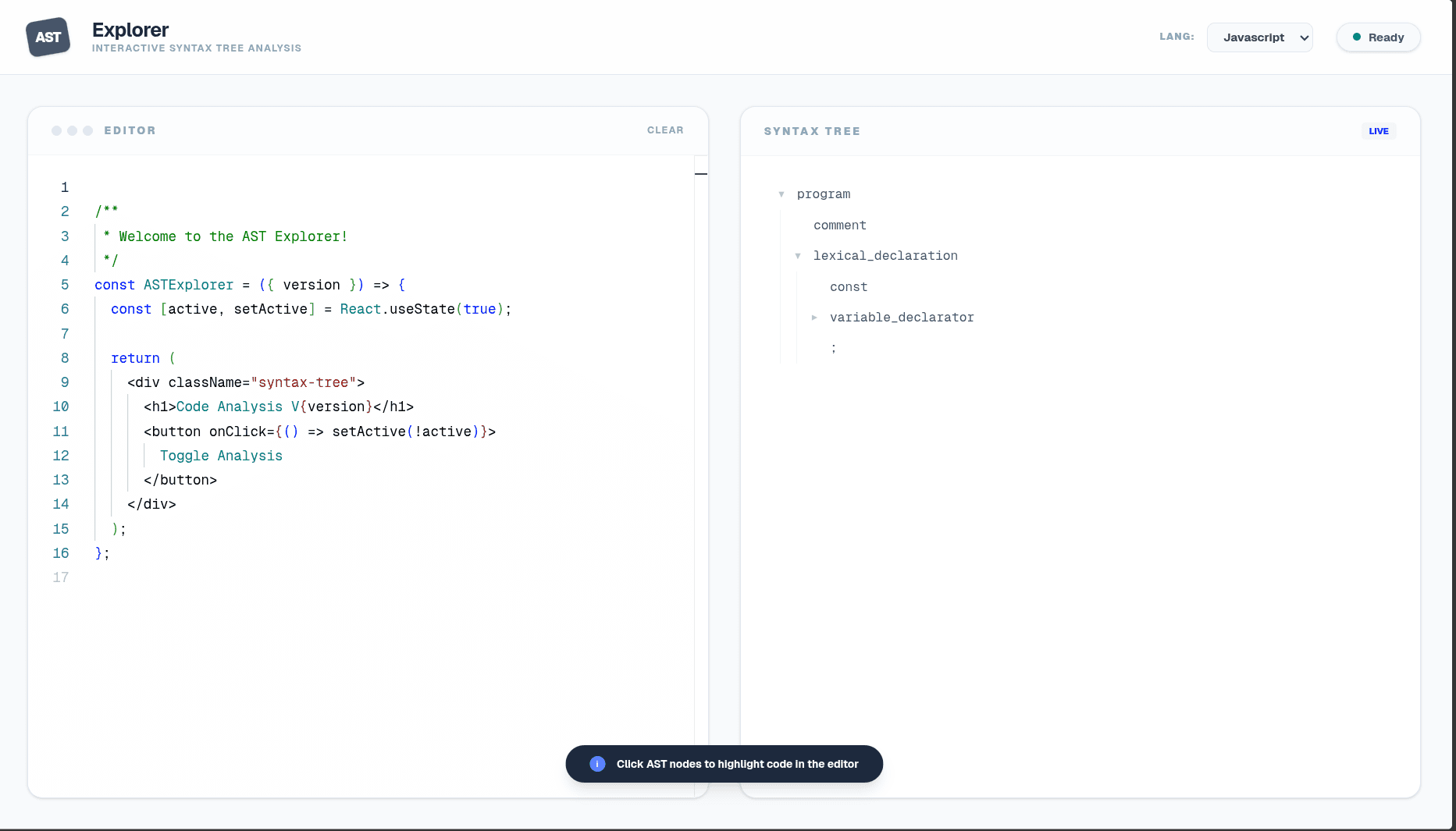Open the Javascript language dropdown
The image size is (1456, 831).
[1259, 37]
